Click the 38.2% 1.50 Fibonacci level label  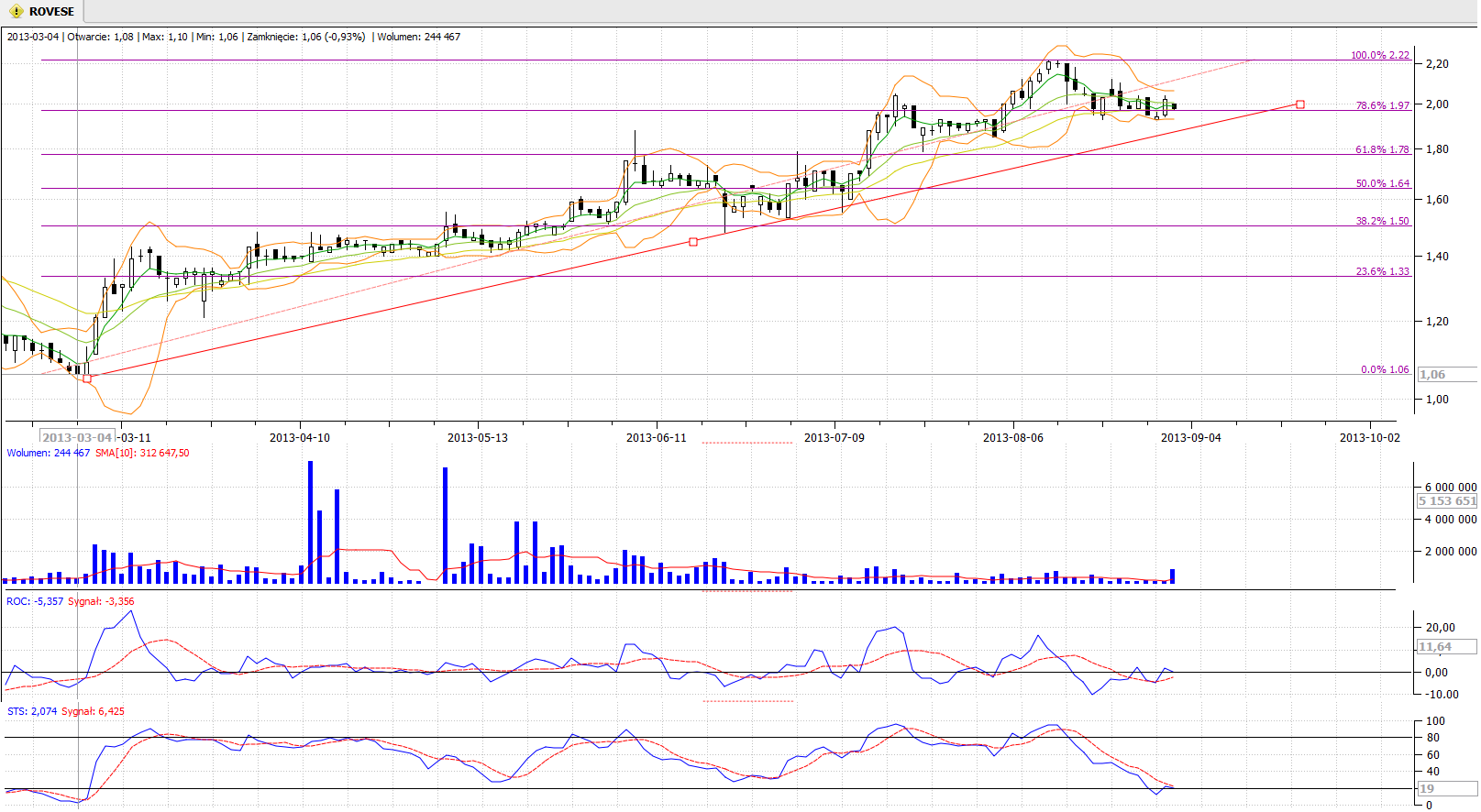coord(1383,221)
